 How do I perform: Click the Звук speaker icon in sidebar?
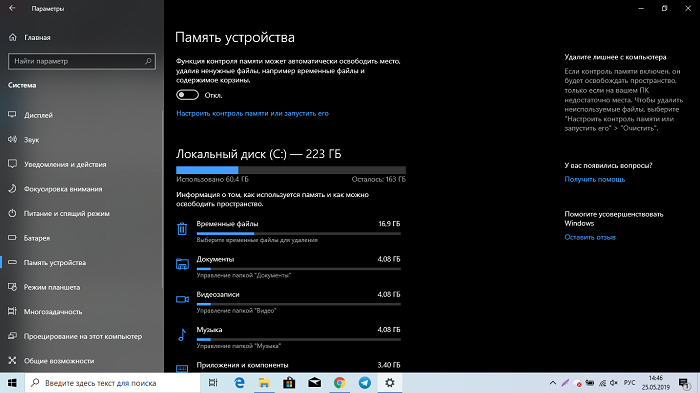(12, 139)
